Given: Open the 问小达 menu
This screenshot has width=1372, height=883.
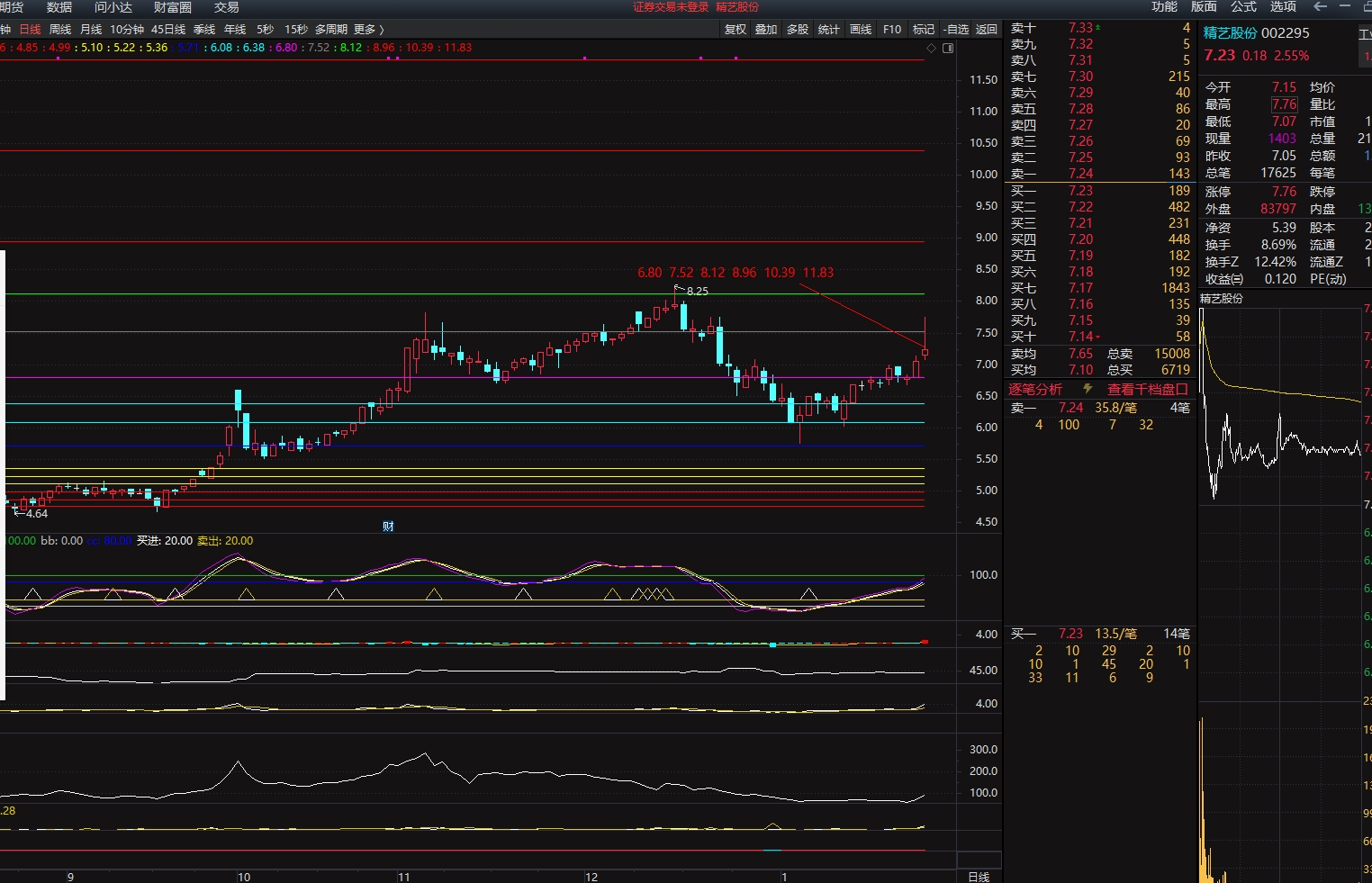Looking at the screenshot, I should click(113, 7).
